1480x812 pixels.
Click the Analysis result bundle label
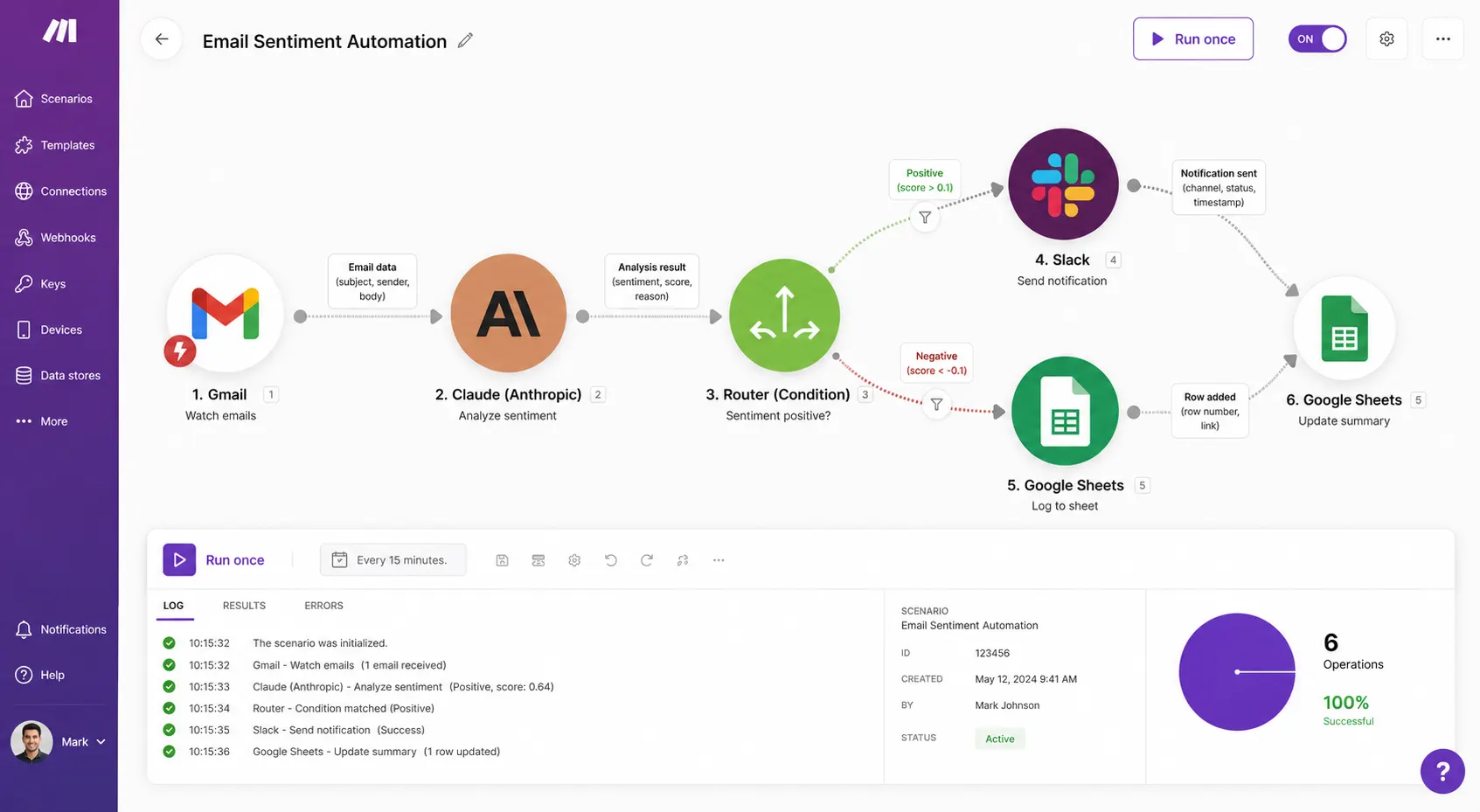coord(651,281)
